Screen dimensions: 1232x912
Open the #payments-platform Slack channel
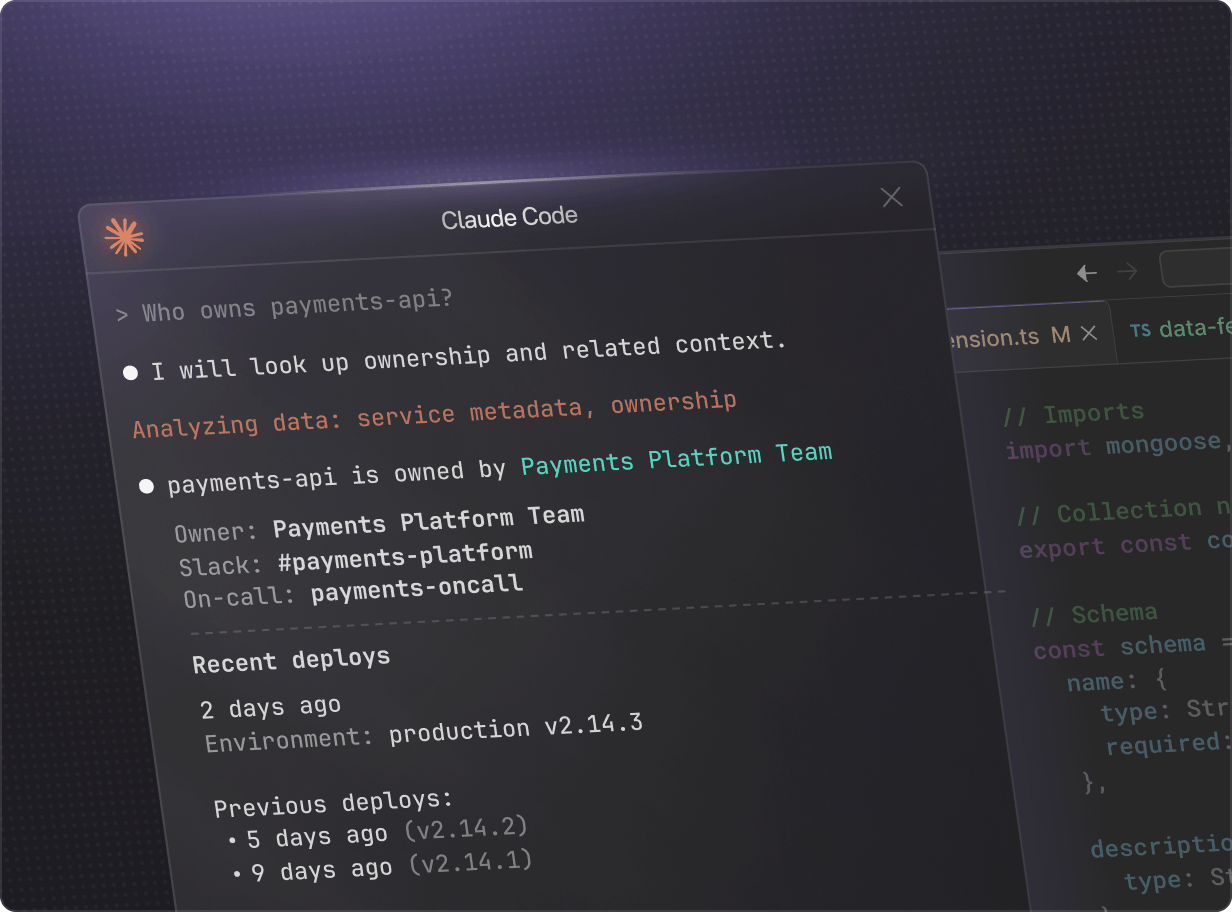coord(404,556)
